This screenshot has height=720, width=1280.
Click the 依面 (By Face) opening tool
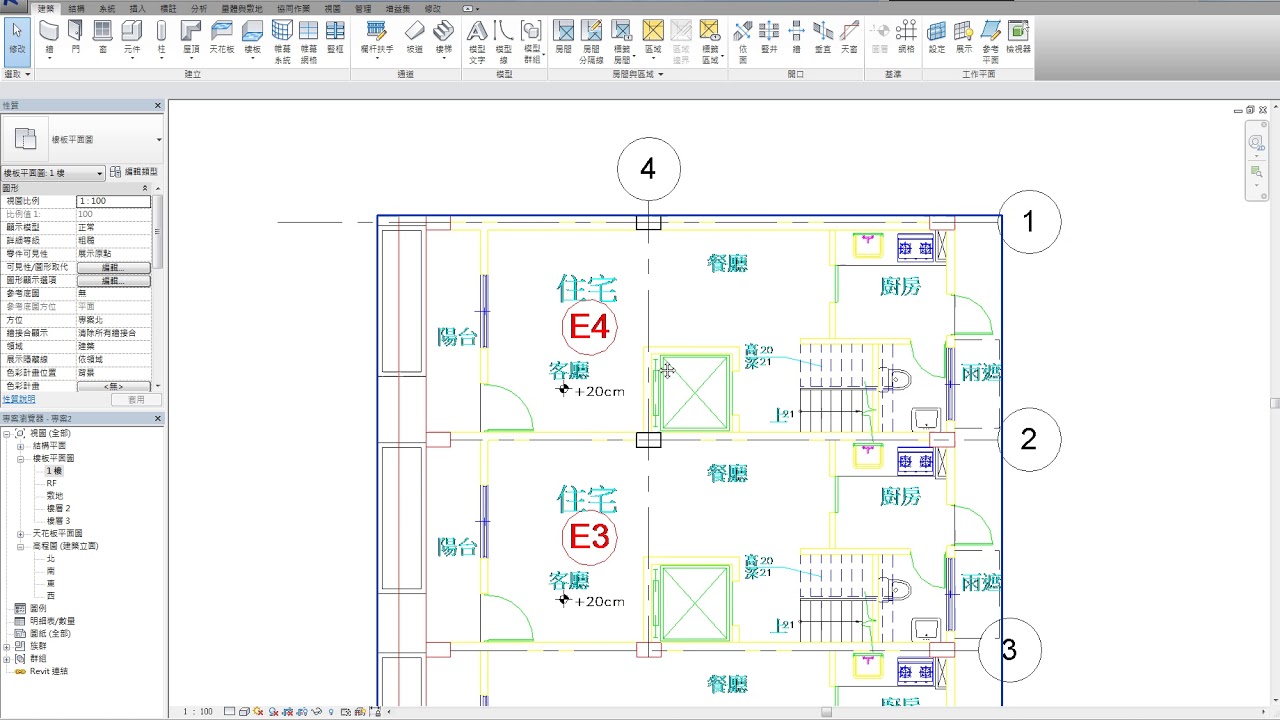click(x=743, y=42)
